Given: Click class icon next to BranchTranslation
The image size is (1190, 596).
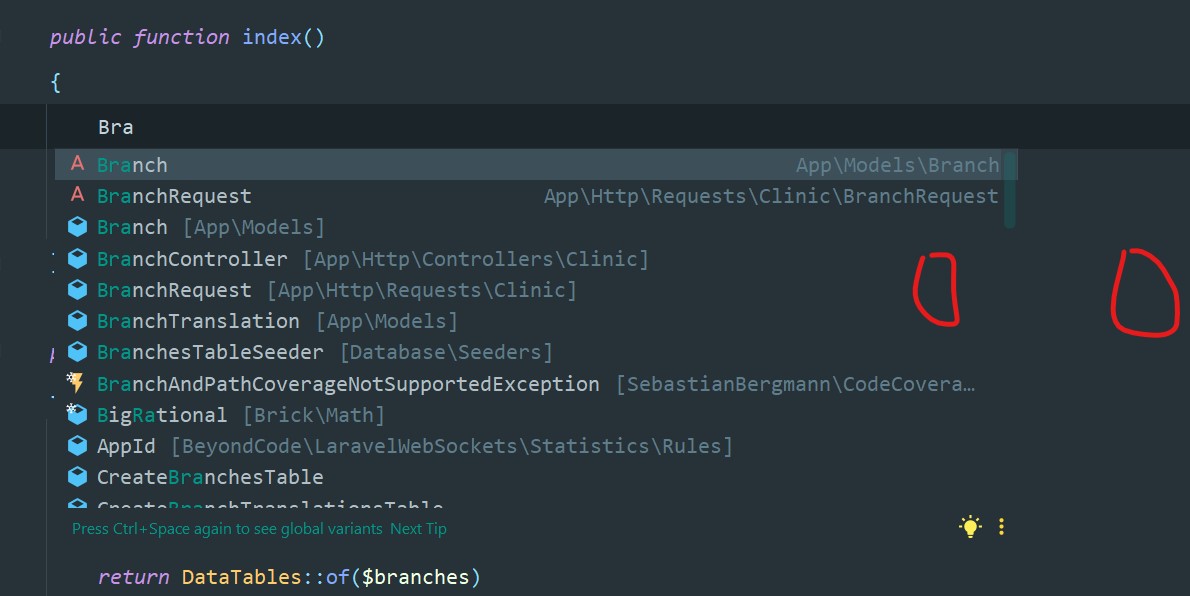Looking at the screenshot, I should click(x=77, y=320).
